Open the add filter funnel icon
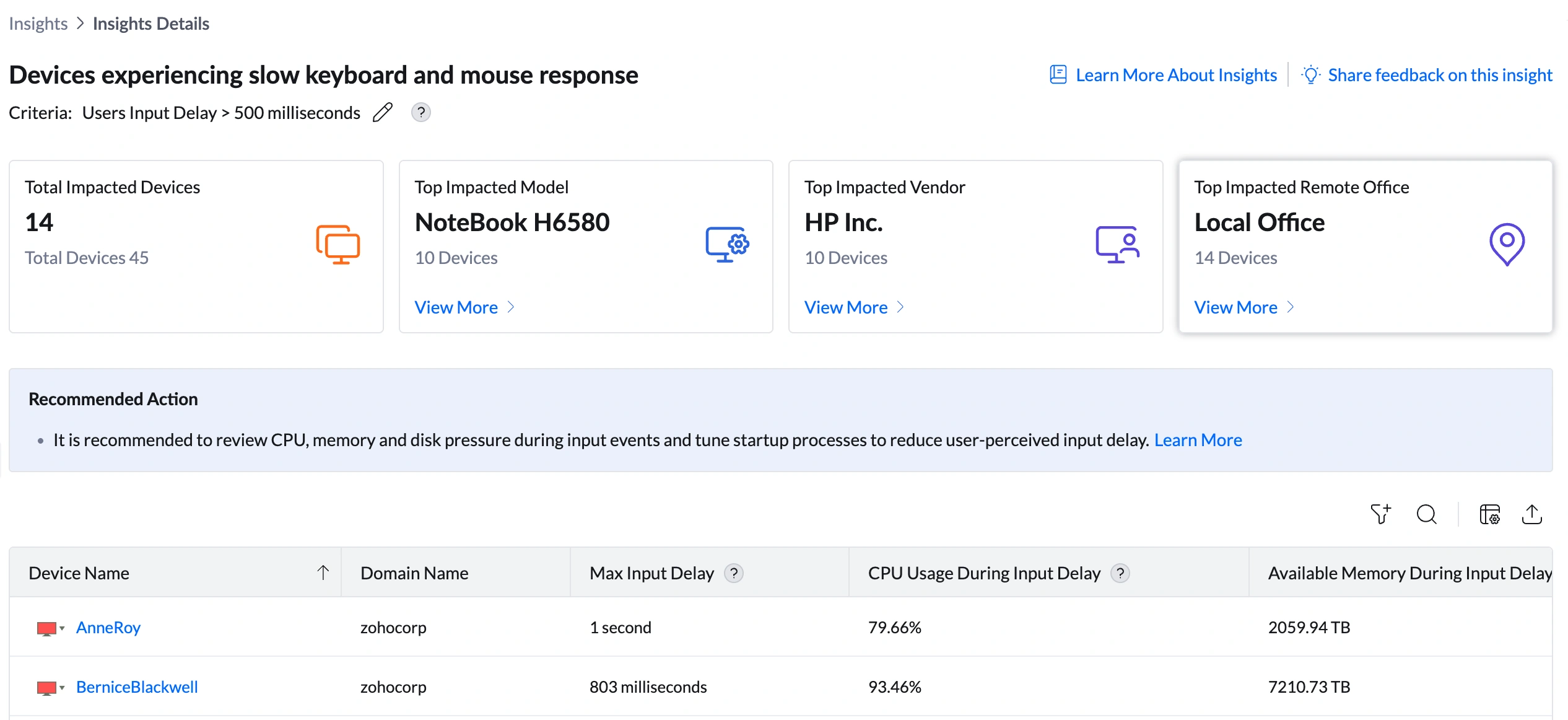1568x720 pixels. click(x=1381, y=514)
